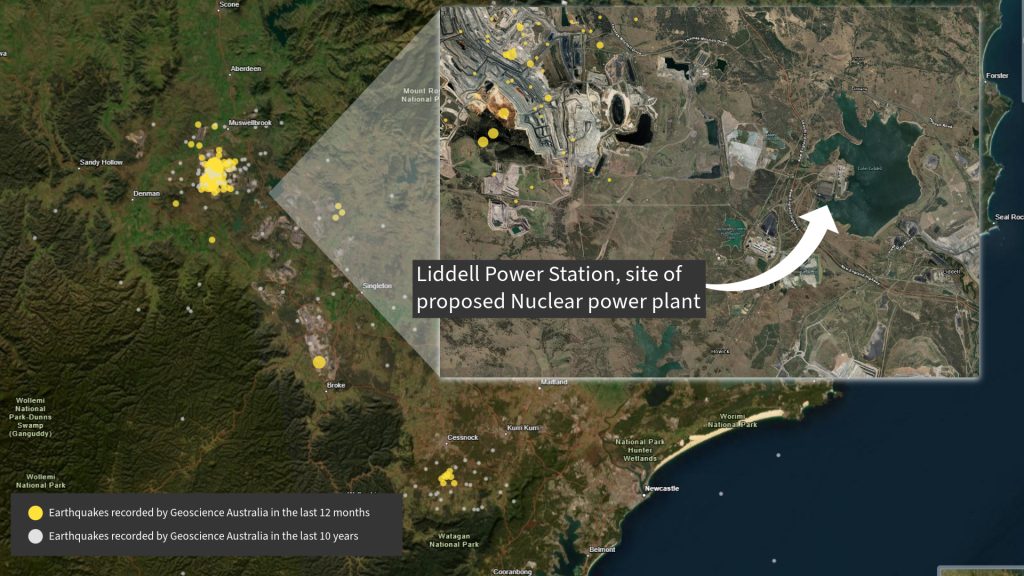Click the yellow earthquake cluster below Cessnock
Image resolution: width=1024 pixels, height=576 pixels.
point(447,477)
